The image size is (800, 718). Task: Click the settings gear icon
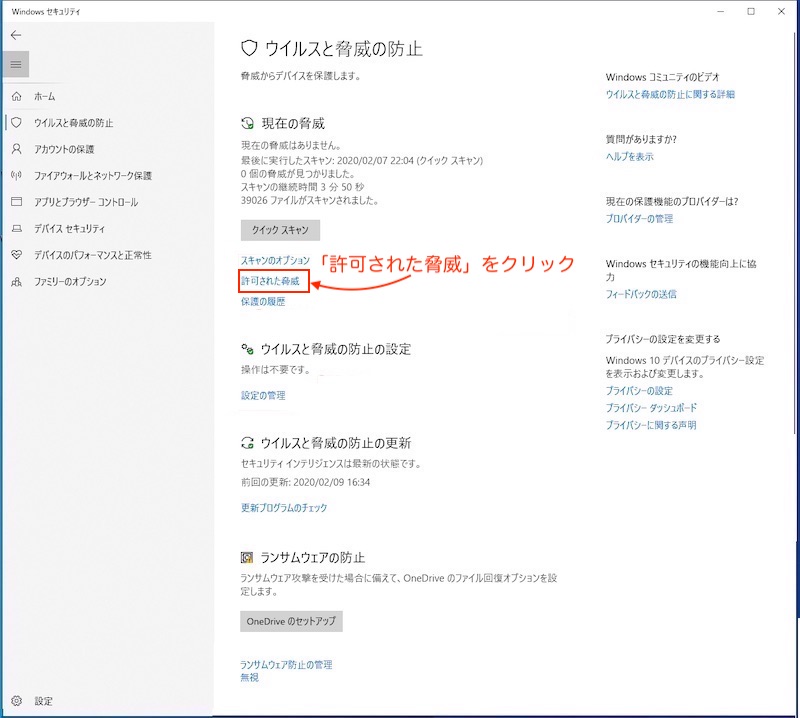tap(17, 701)
